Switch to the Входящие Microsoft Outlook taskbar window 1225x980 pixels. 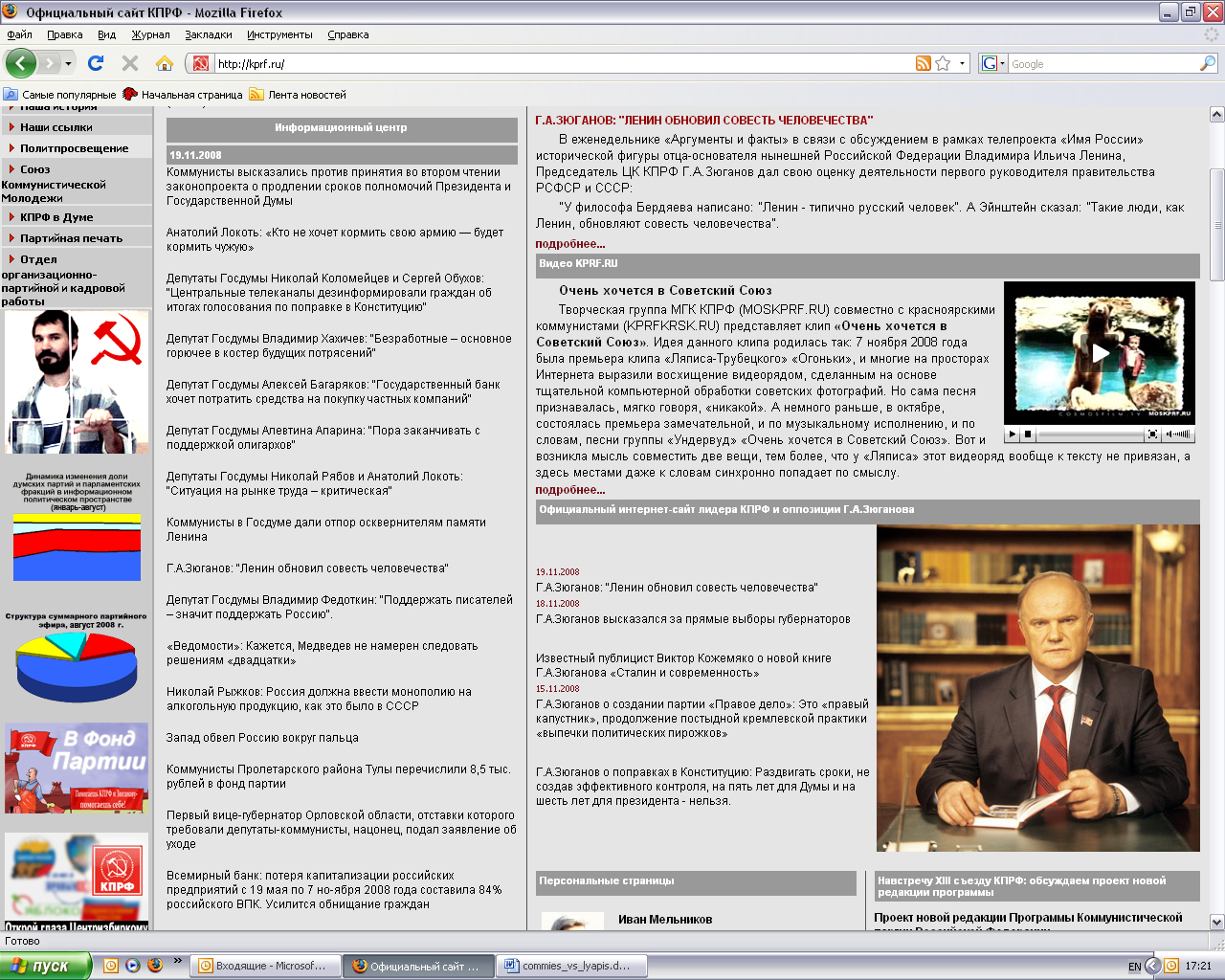[x=264, y=966]
